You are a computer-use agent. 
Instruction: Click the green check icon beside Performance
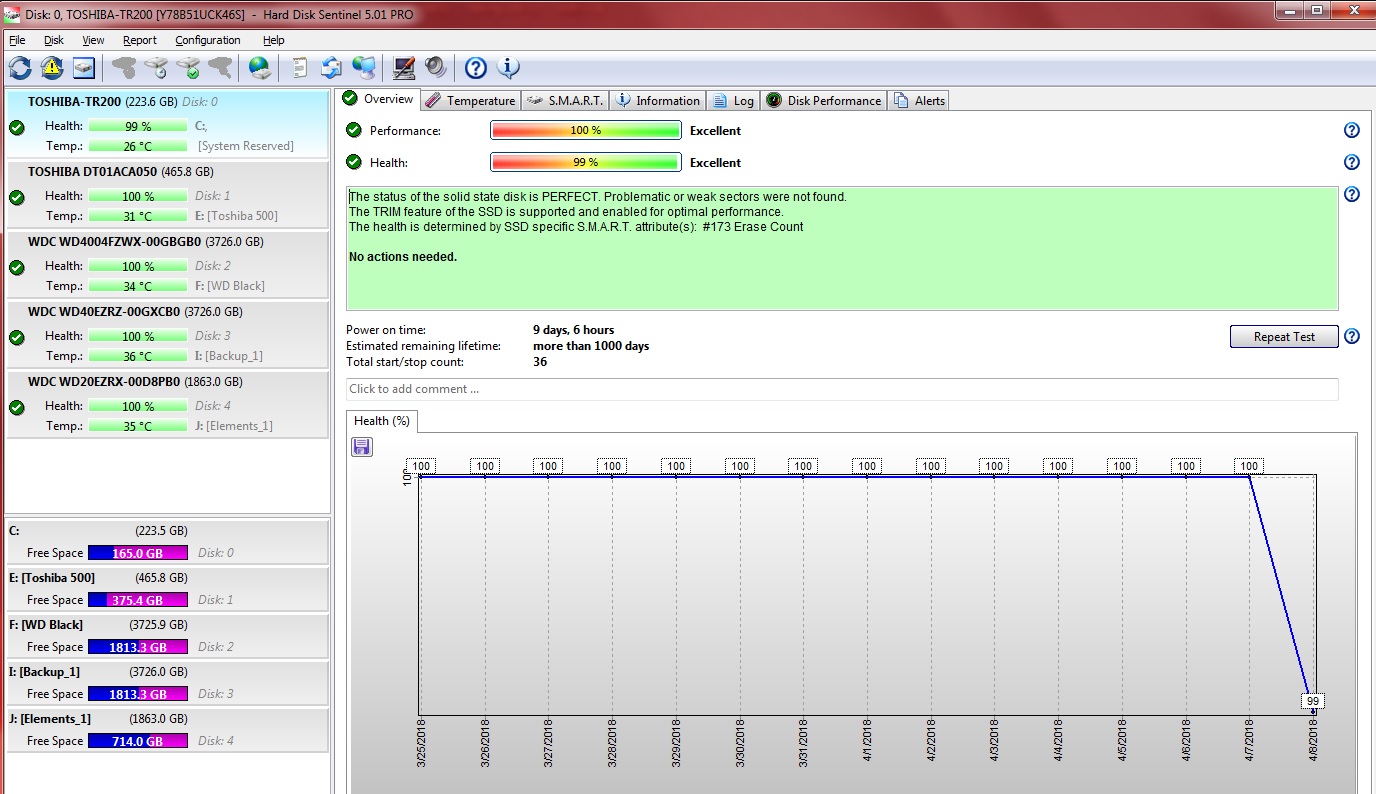(354, 130)
